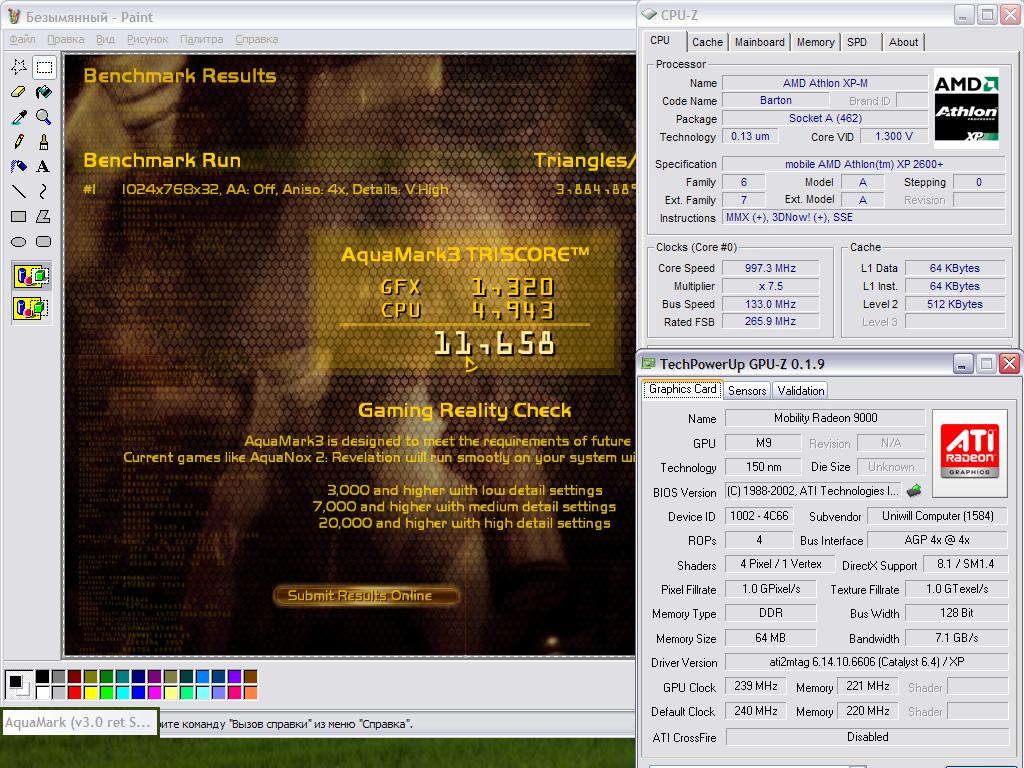This screenshot has width=1024, height=768.
Task: Open the SPD tab in CPU-Z
Action: [x=857, y=42]
